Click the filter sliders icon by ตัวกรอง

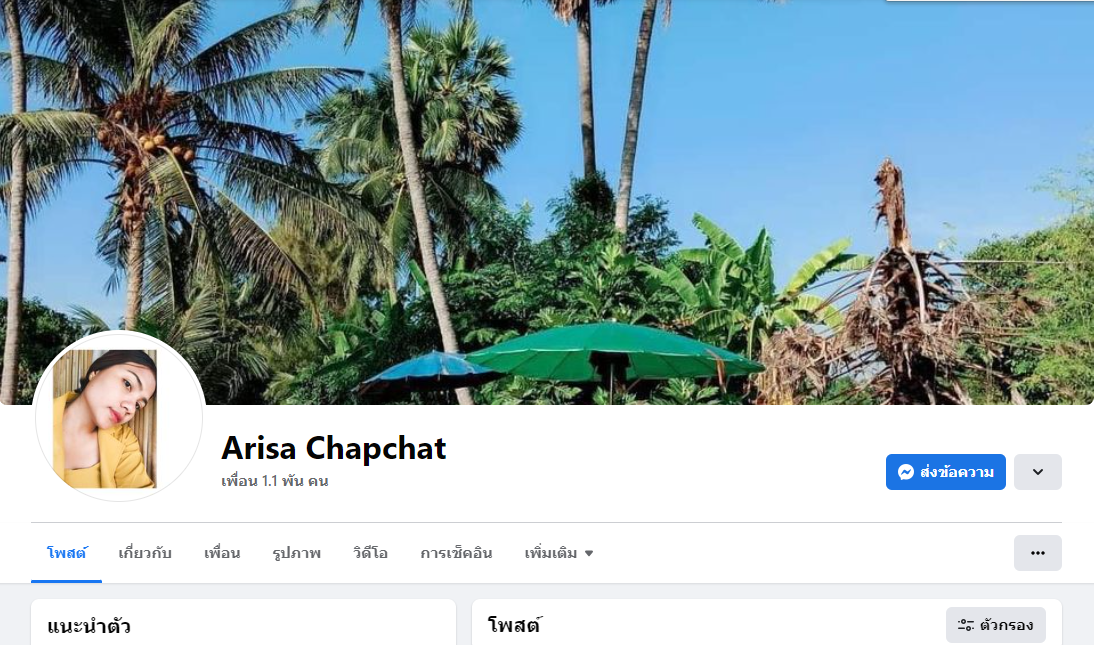[x=966, y=625]
